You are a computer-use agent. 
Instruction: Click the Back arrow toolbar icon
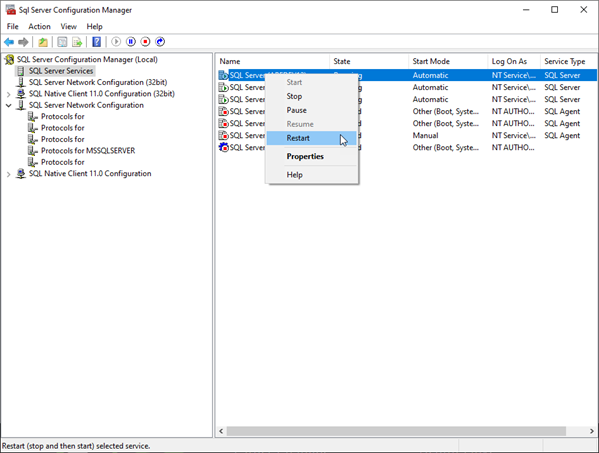coord(9,42)
